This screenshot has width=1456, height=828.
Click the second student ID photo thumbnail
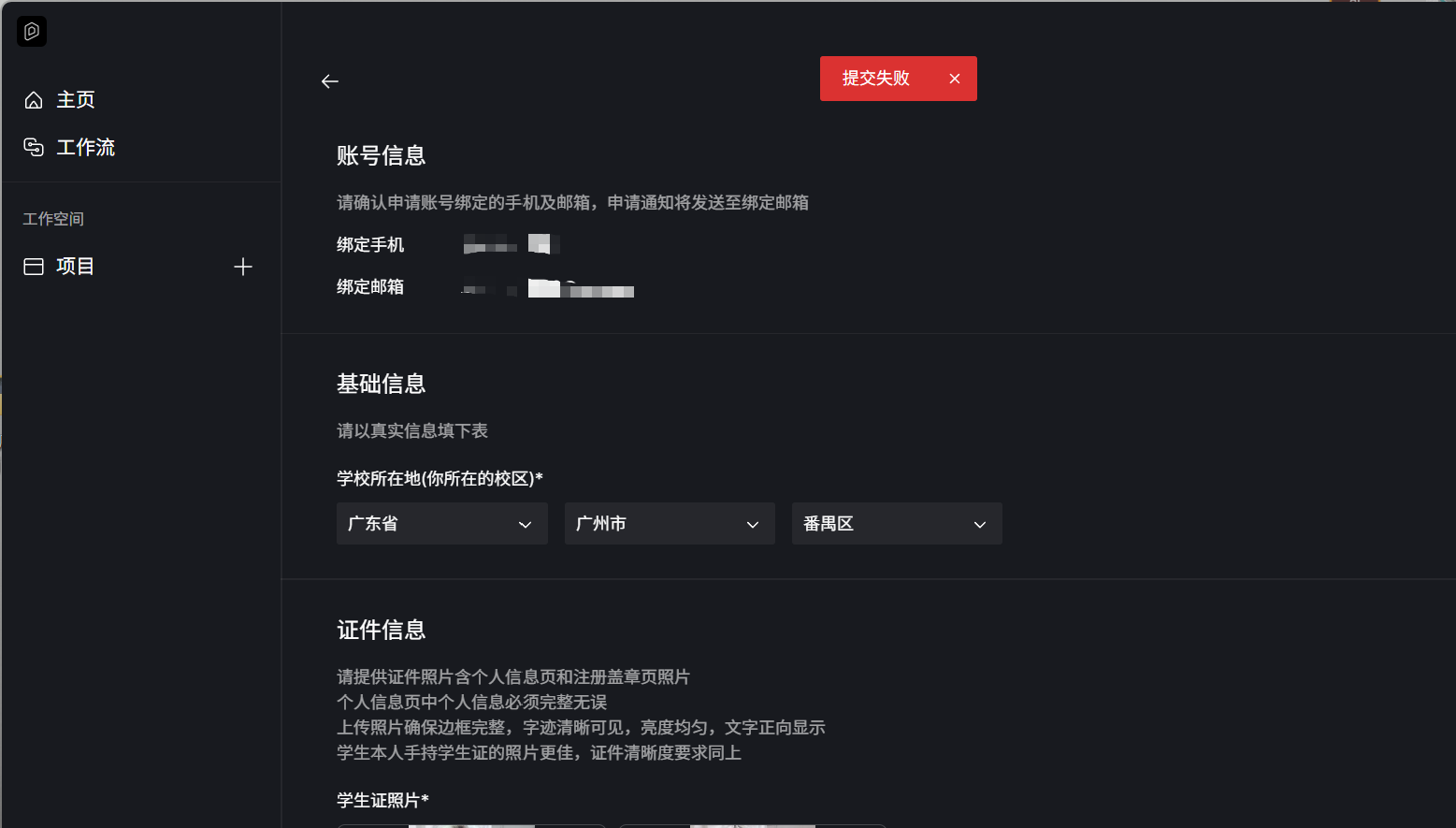(753, 825)
